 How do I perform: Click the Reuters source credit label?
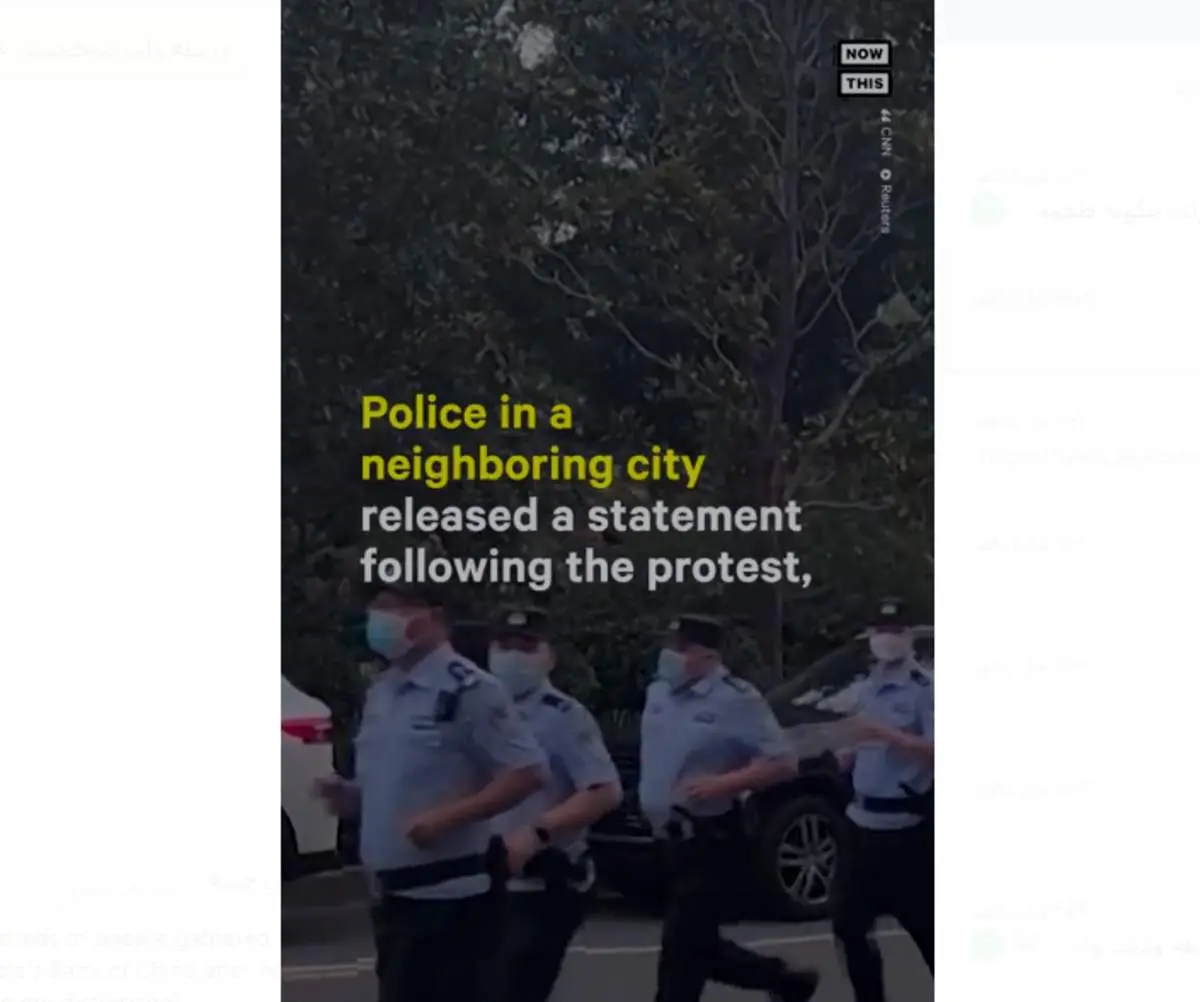coord(885,200)
